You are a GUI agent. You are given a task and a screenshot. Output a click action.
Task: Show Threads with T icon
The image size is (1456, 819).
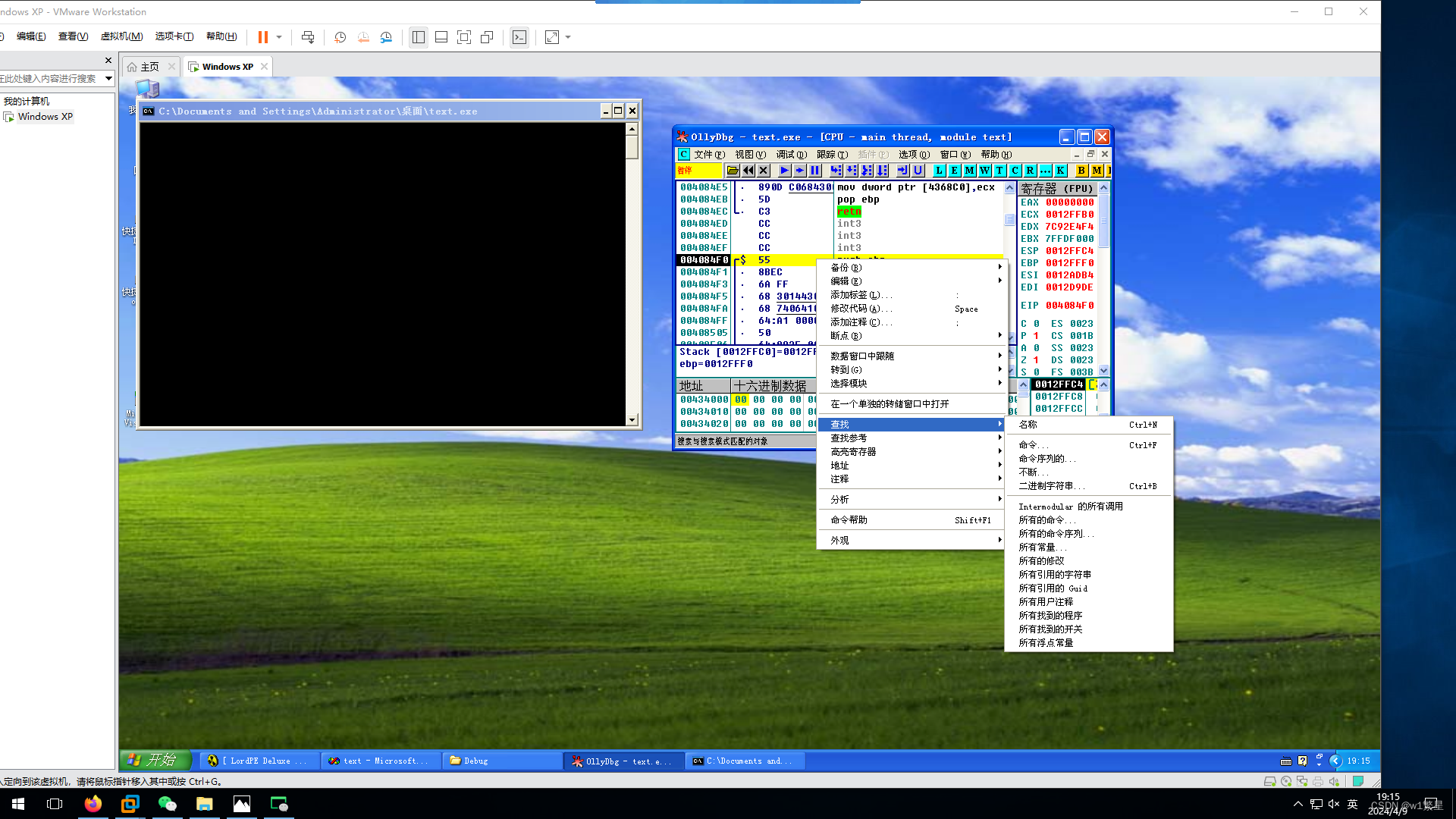coord(999,171)
